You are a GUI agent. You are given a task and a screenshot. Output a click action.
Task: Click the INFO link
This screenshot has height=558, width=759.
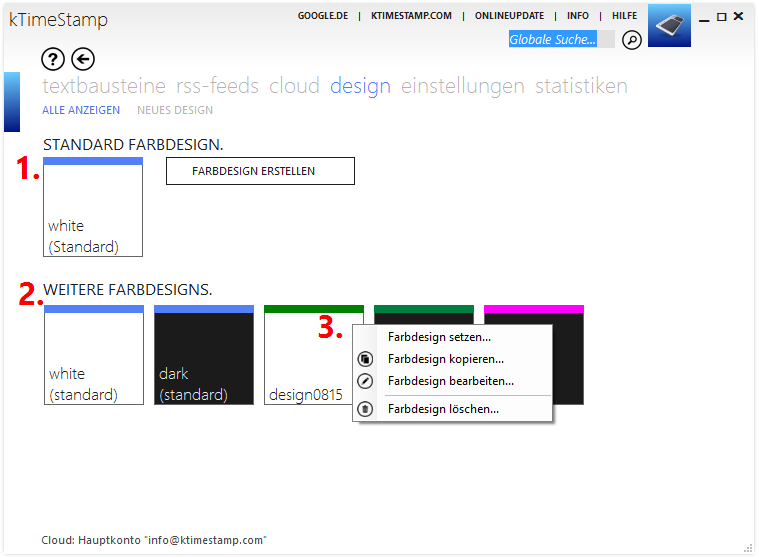tap(578, 16)
